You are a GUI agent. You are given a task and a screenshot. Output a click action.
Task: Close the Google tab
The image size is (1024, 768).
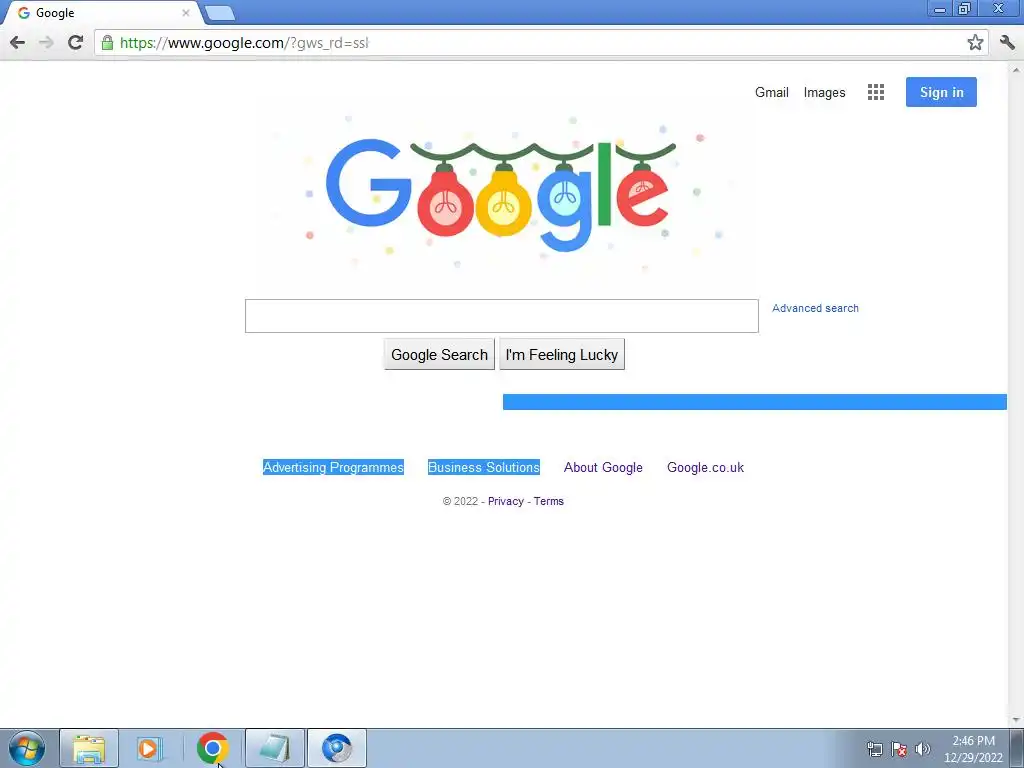pyautogui.click(x=185, y=12)
